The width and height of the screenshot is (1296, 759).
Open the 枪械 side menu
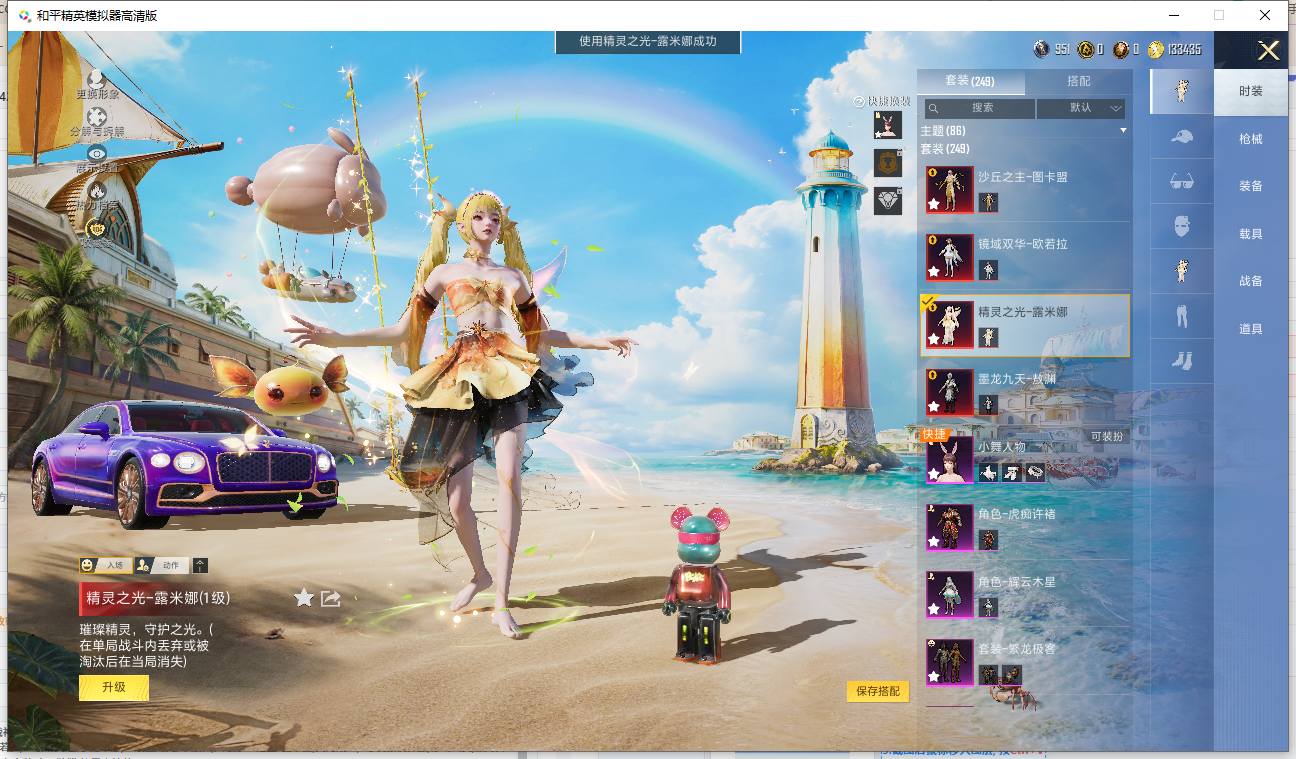coord(1251,139)
